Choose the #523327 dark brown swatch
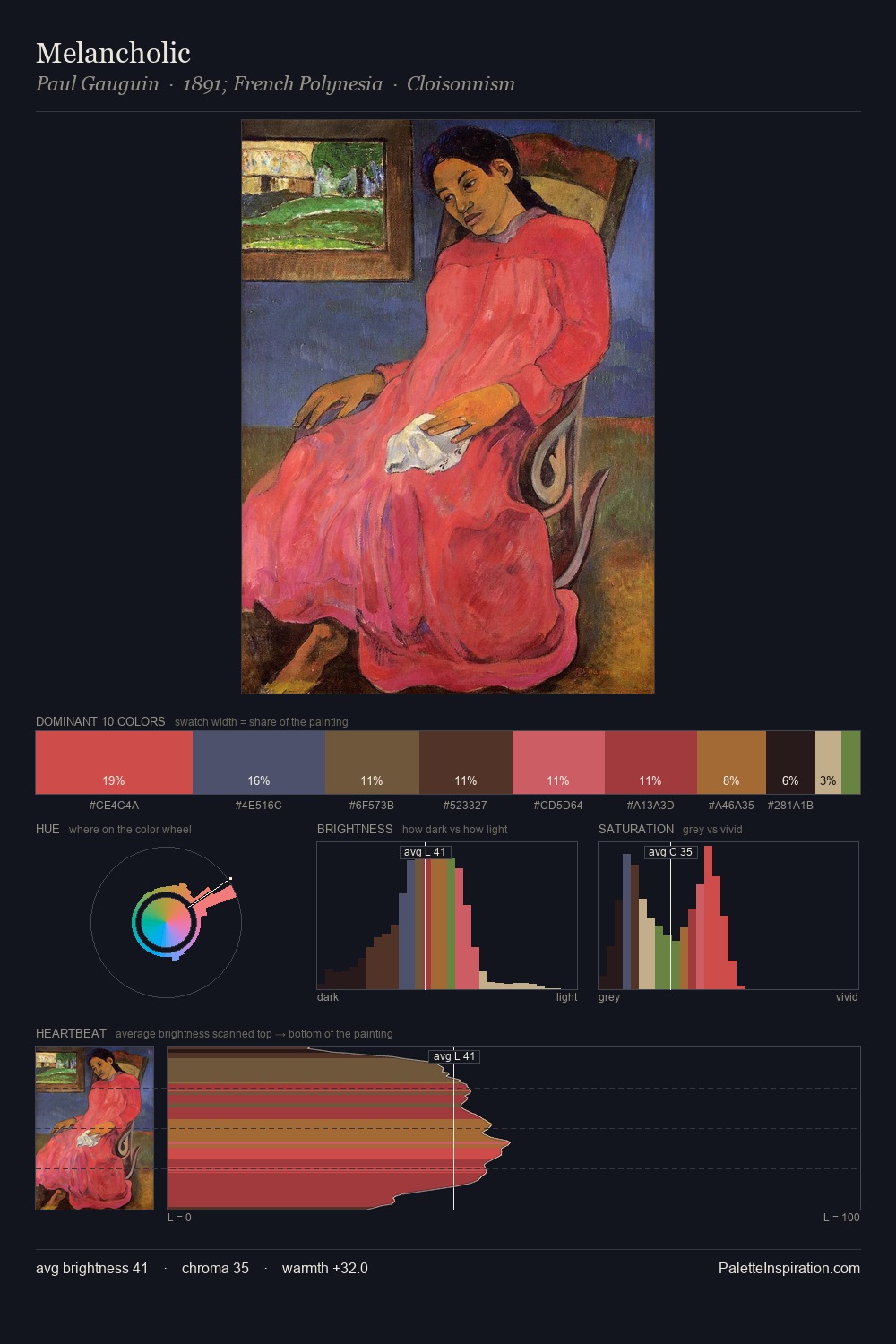 click(x=466, y=762)
